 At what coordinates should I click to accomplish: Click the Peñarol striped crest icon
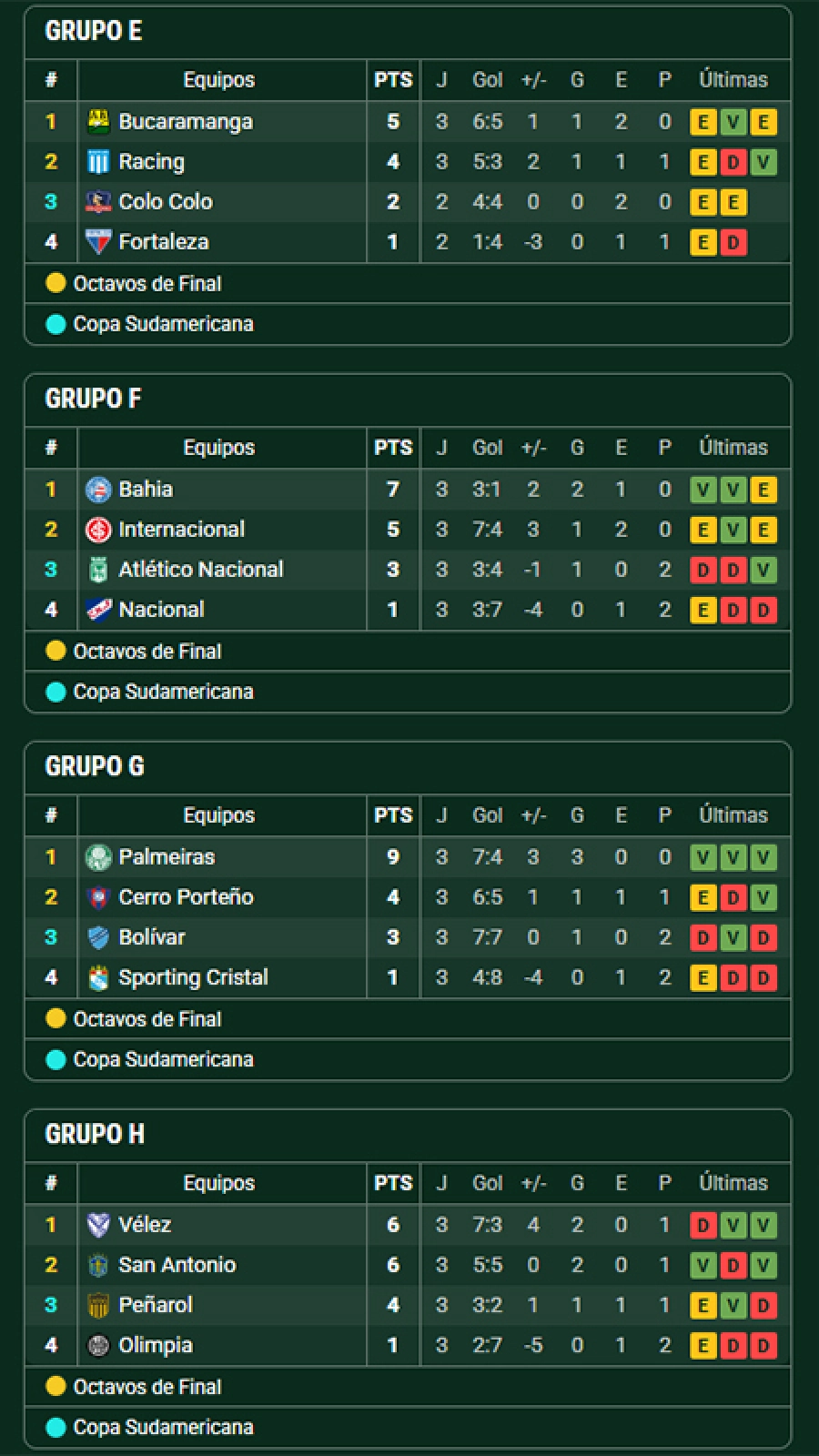tap(98, 1305)
